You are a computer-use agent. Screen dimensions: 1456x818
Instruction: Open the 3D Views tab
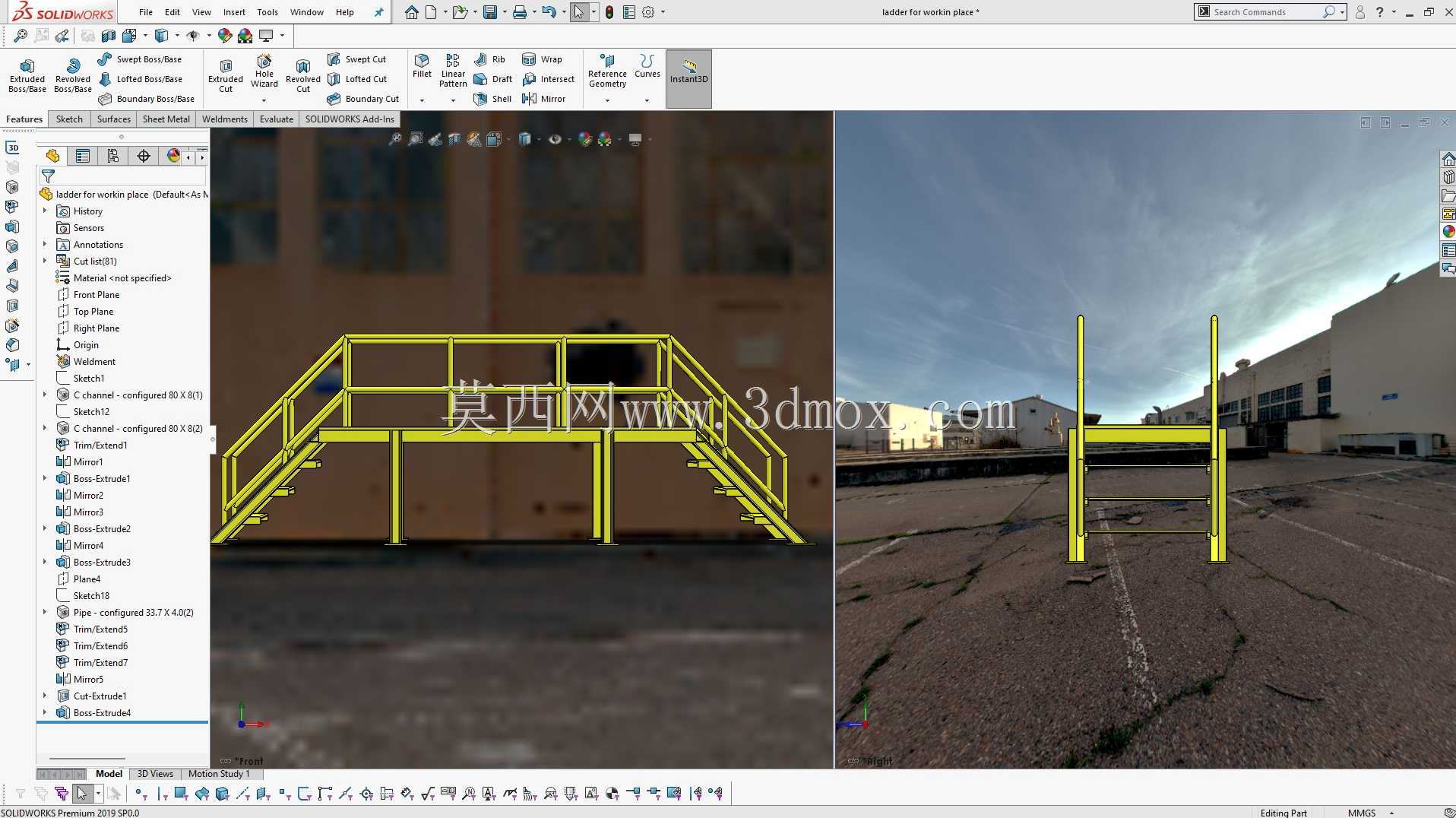point(155,774)
